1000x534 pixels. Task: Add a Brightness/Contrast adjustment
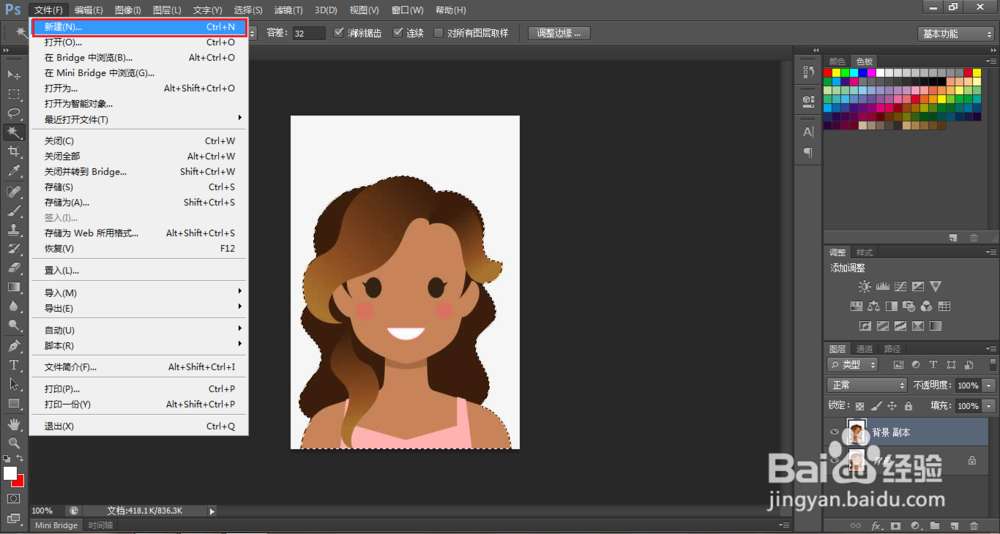(864, 286)
